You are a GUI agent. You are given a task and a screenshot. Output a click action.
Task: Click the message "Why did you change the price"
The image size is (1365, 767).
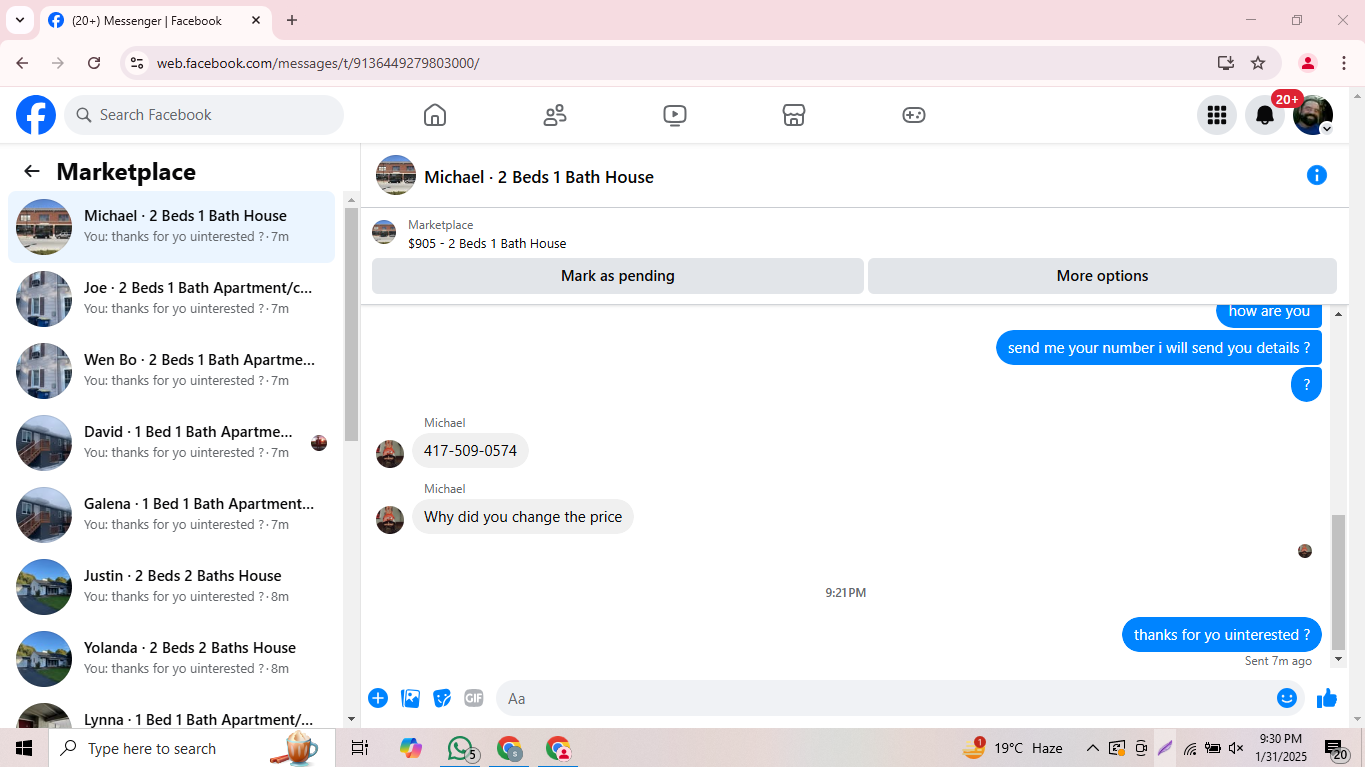pyautogui.click(x=523, y=517)
